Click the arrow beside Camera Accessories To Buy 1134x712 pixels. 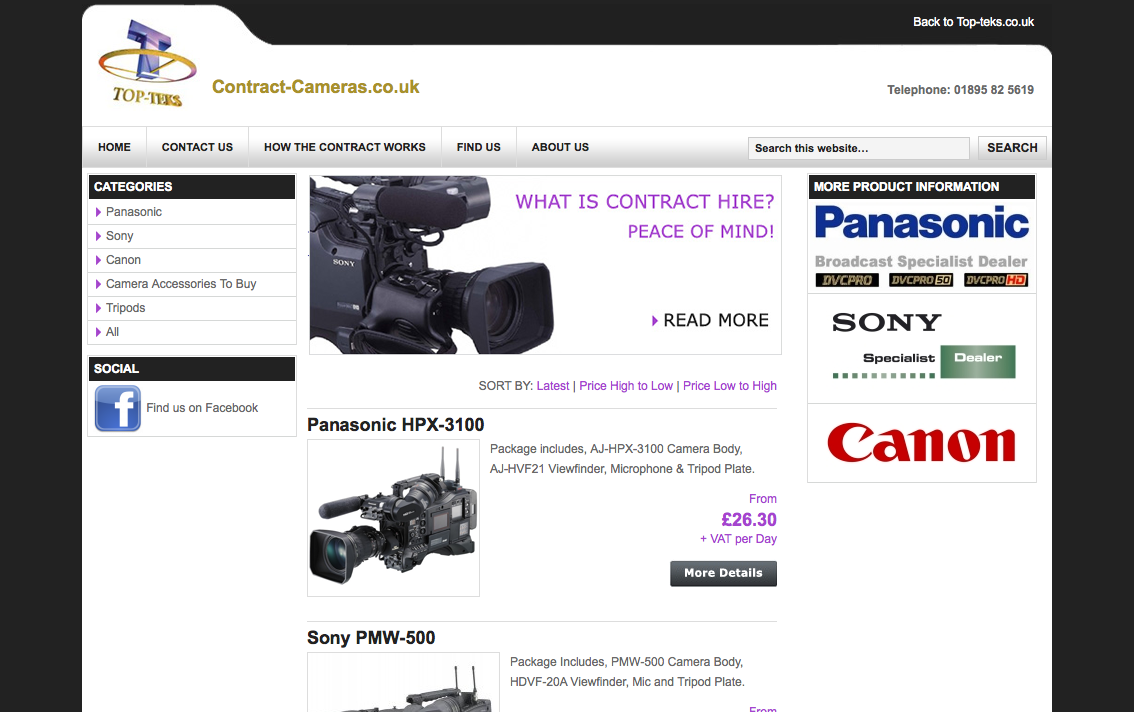98,284
